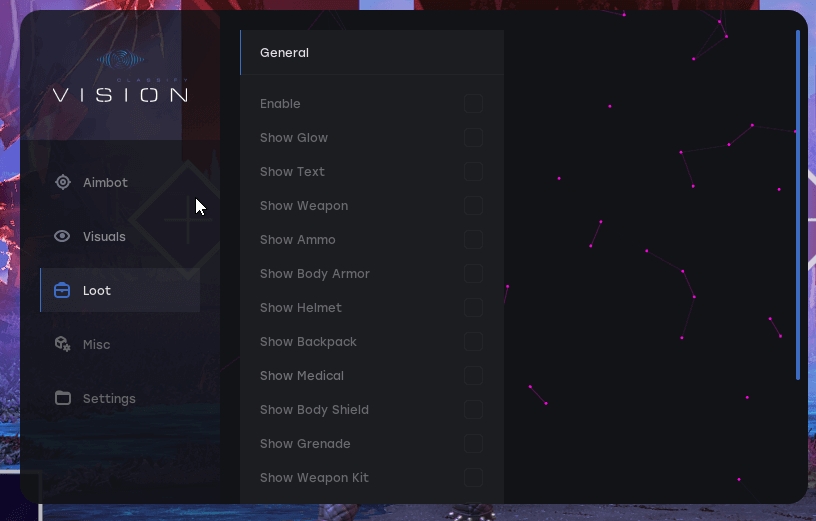Open the Settings section
Viewport: 816px width, 521px height.
(120, 398)
